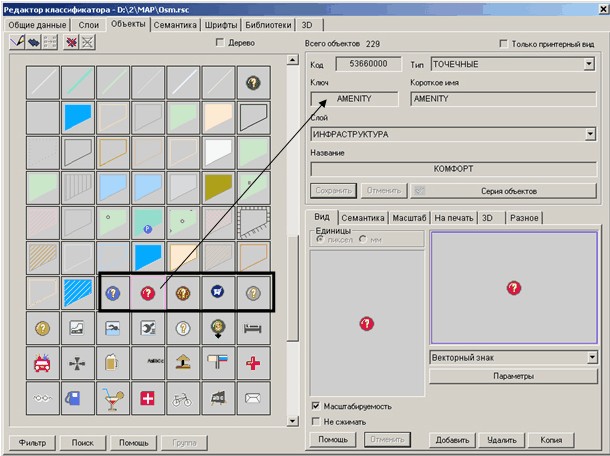Screen dimensions: 610x456
Task: Select the beer mug symbol
Action: pos(112,362)
